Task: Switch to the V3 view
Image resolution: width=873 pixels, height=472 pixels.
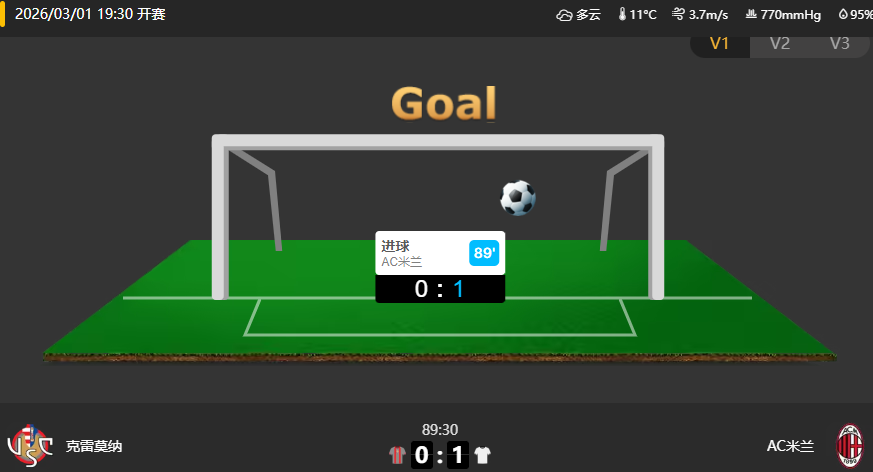Action: pyautogui.click(x=840, y=43)
